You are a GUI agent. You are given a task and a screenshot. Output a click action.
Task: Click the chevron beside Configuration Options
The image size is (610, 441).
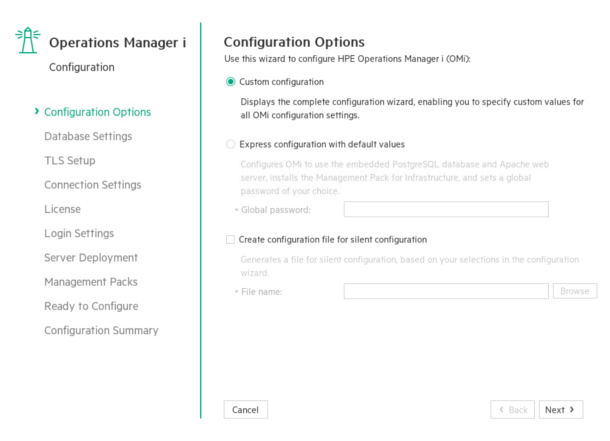coord(37,111)
